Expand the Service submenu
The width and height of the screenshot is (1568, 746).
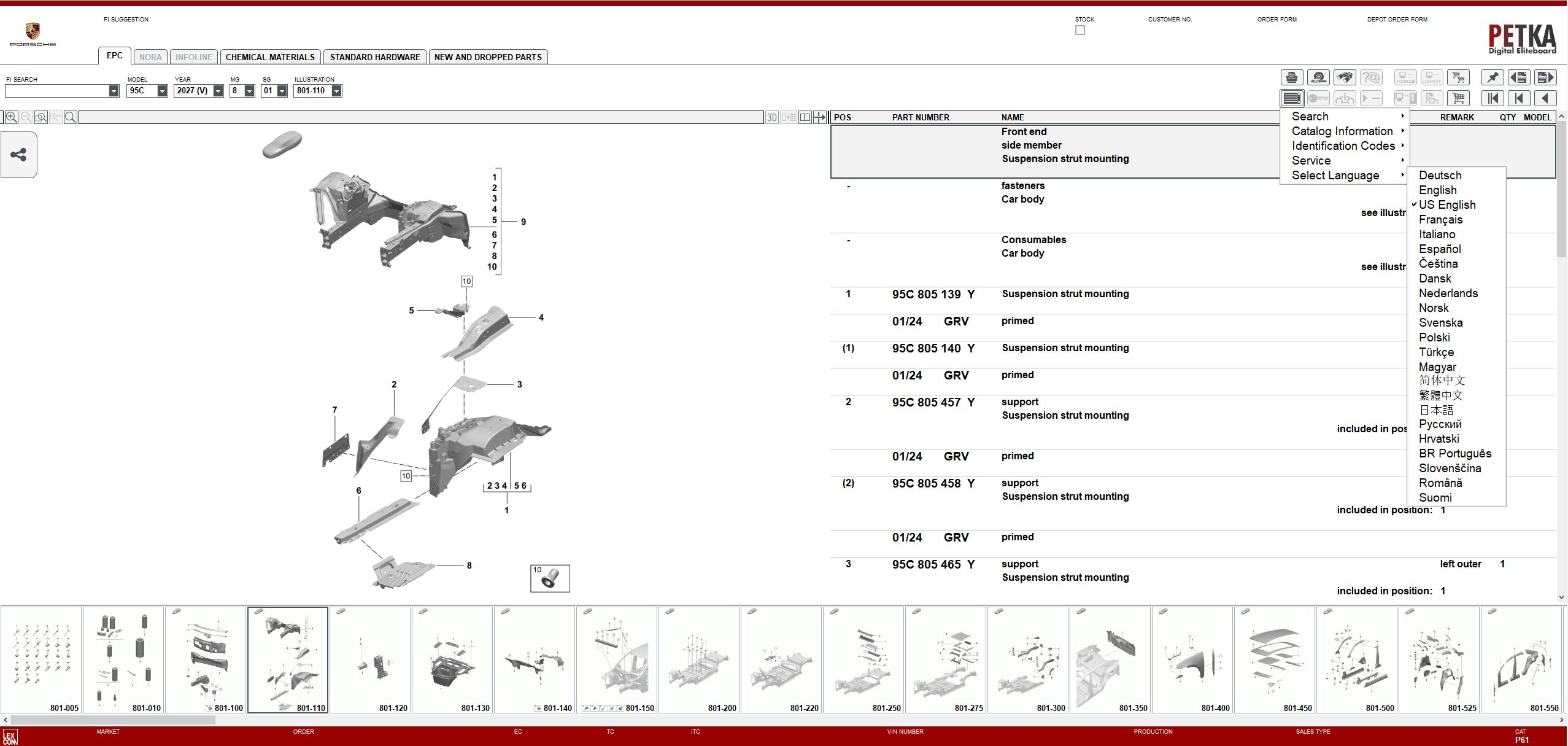[x=1343, y=160]
